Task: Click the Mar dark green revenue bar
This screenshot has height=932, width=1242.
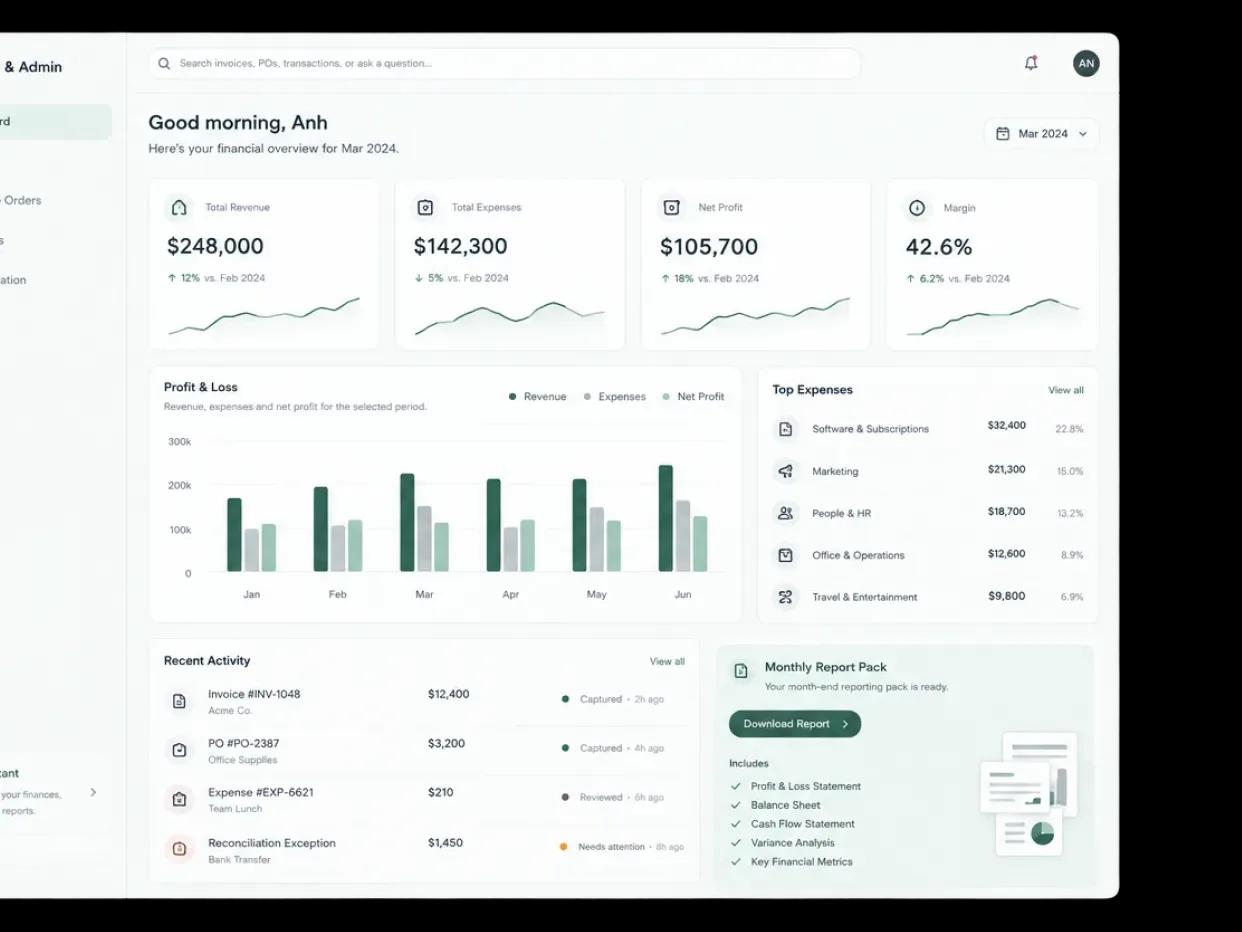Action: (407, 522)
